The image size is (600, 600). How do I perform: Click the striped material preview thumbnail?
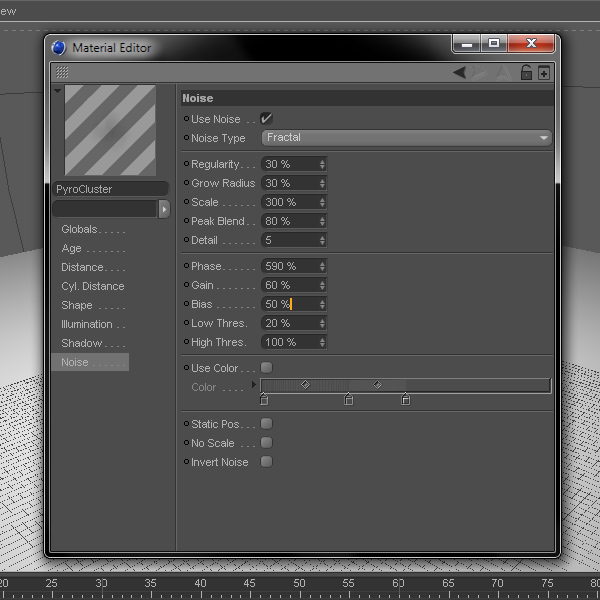[x=110, y=130]
